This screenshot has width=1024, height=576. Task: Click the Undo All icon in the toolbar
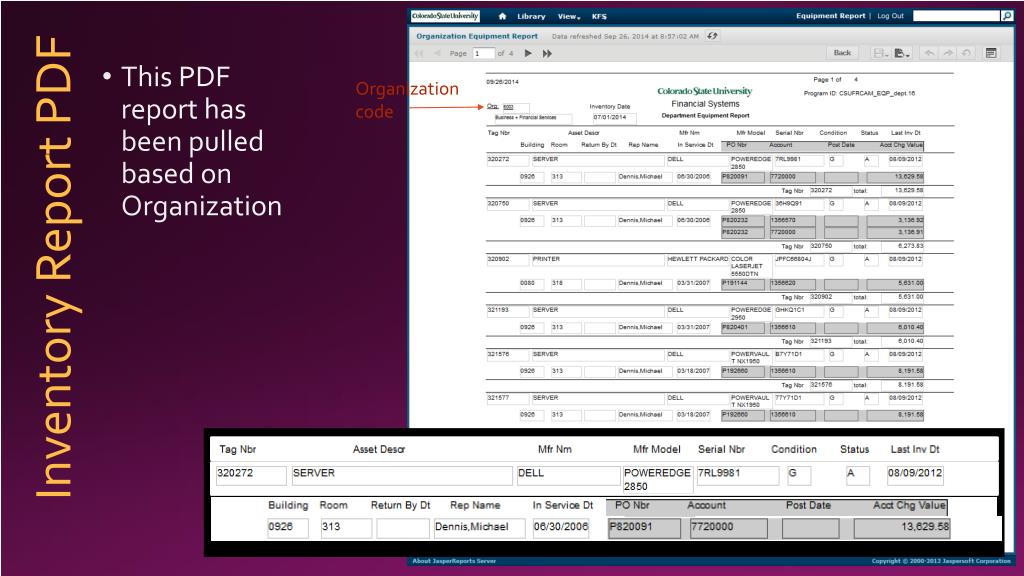click(x=966, y=53)
